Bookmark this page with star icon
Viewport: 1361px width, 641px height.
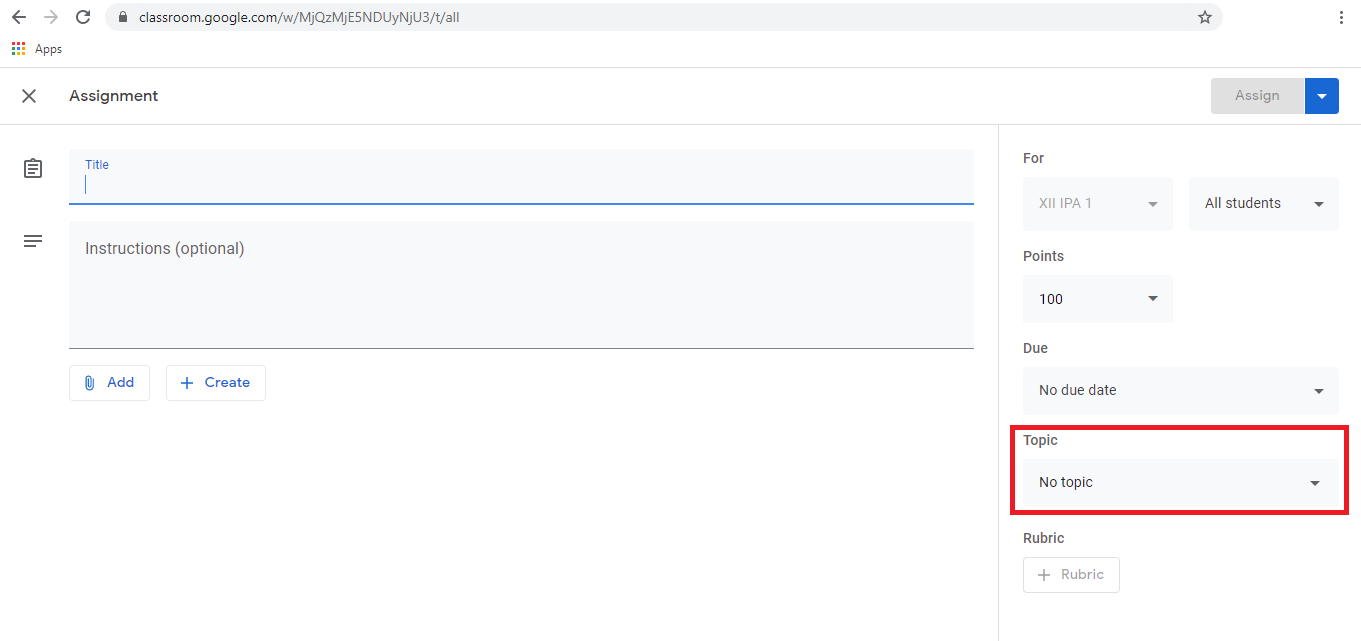tap(1205, 17)
